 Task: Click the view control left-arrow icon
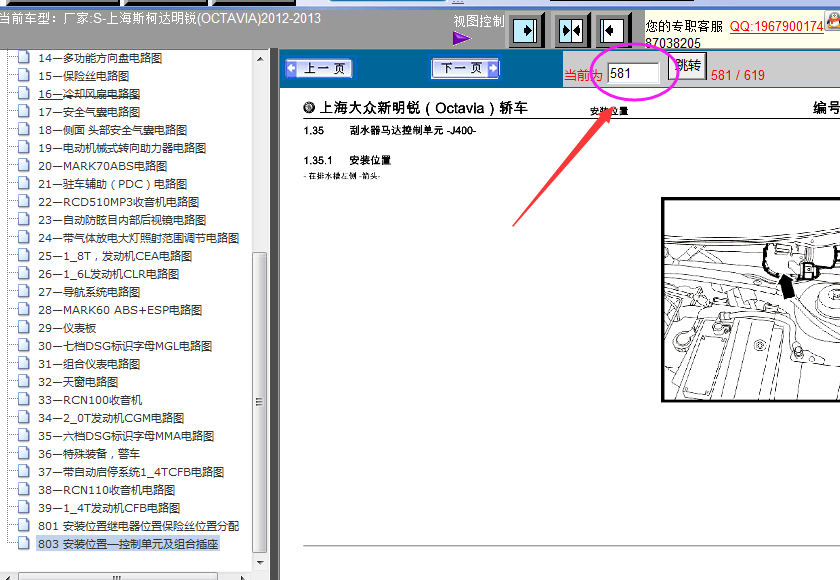(612, 31)
